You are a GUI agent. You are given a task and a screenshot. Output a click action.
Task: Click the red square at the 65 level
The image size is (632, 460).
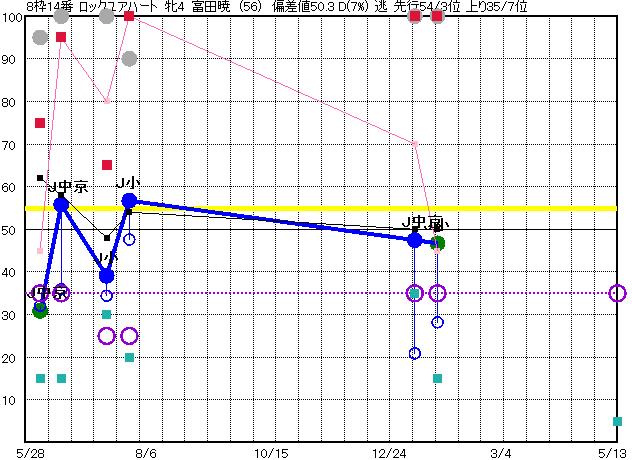[107, 165]
